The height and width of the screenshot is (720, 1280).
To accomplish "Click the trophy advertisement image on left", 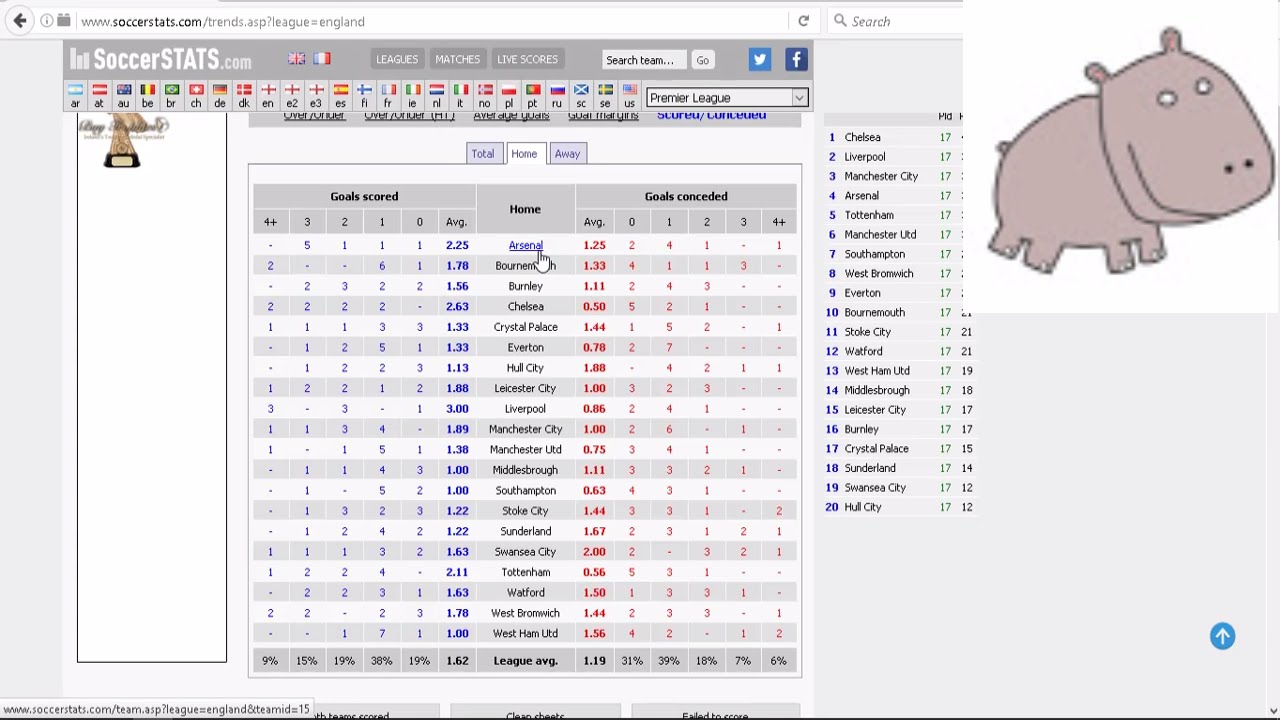I will [123, 140].
